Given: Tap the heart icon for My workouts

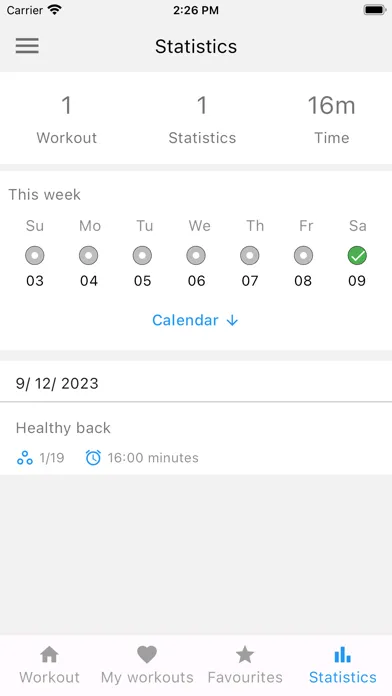Looking at the screenshot, I should point(147,654).
